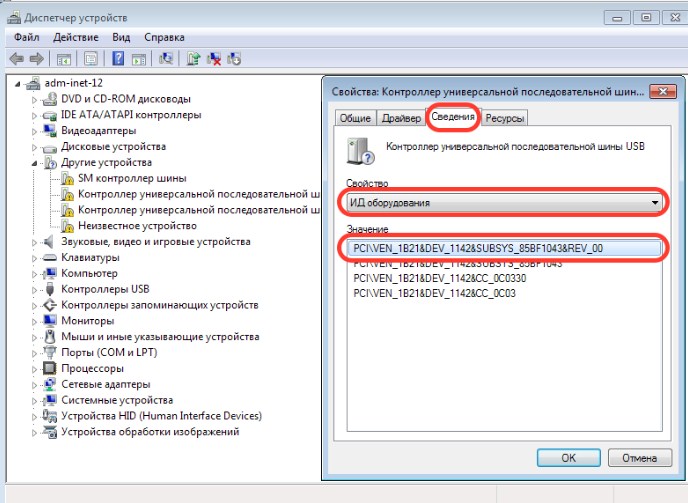This screenshot has height=503, width=688.
Task: Select the hardware ID ending CC_0C03
Action: click(x=434, y=293)
